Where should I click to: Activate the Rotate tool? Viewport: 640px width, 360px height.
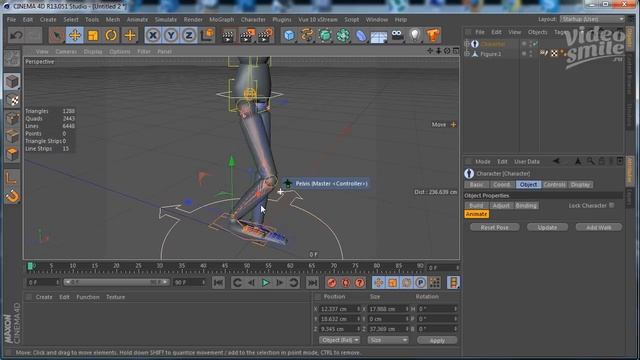click(111, 36)
